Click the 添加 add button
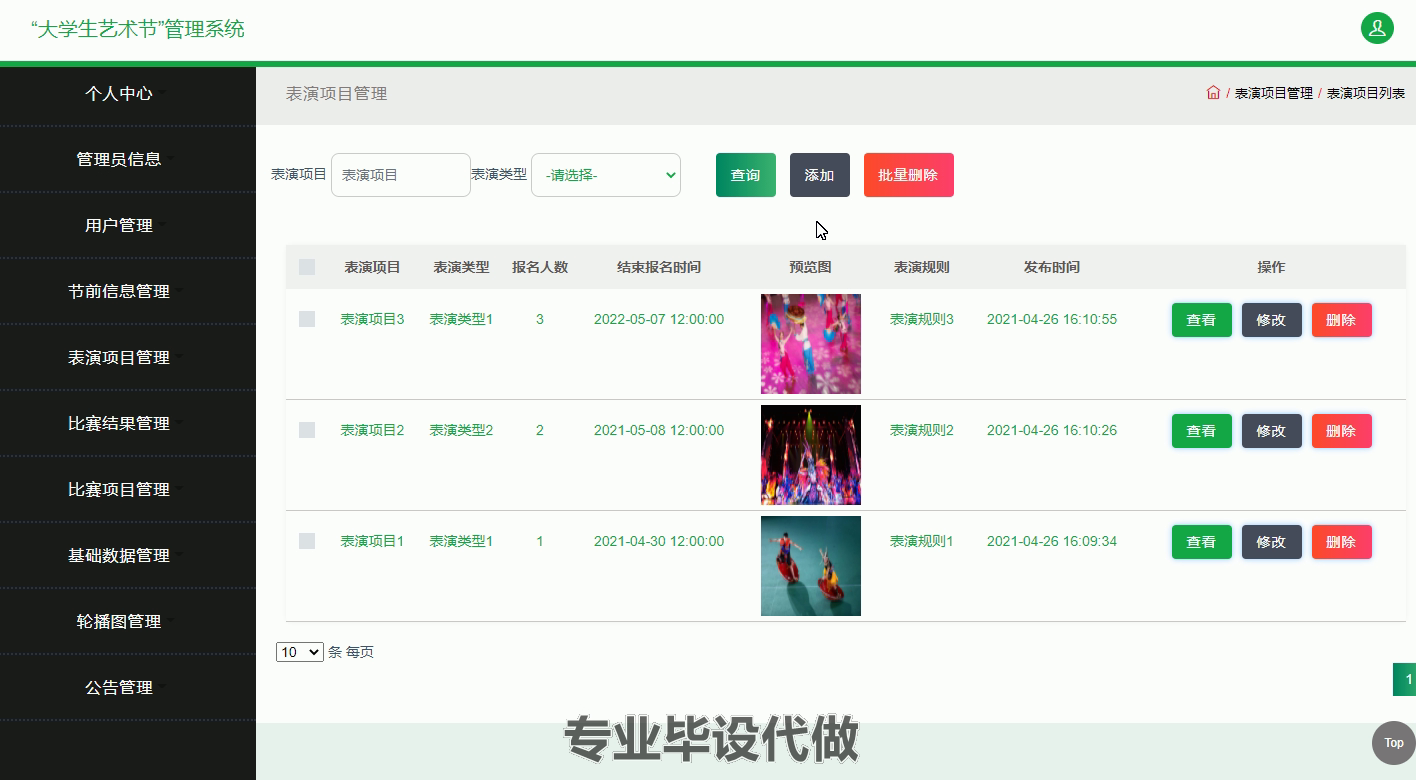Screen dimensions: 1416x780 click(x=820, y=175)
